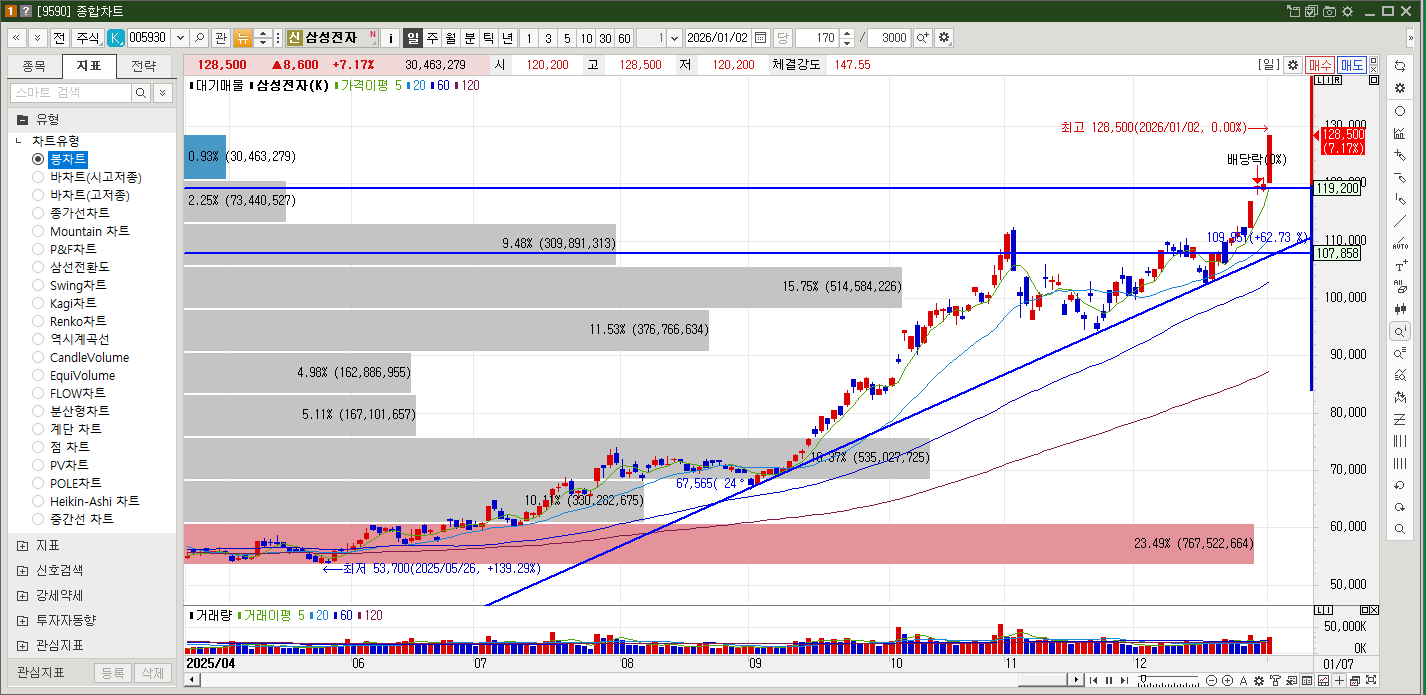This screenshot has height=695, width=1426.
Task: Select the text T+ annotation tool
Action: 1400,265
